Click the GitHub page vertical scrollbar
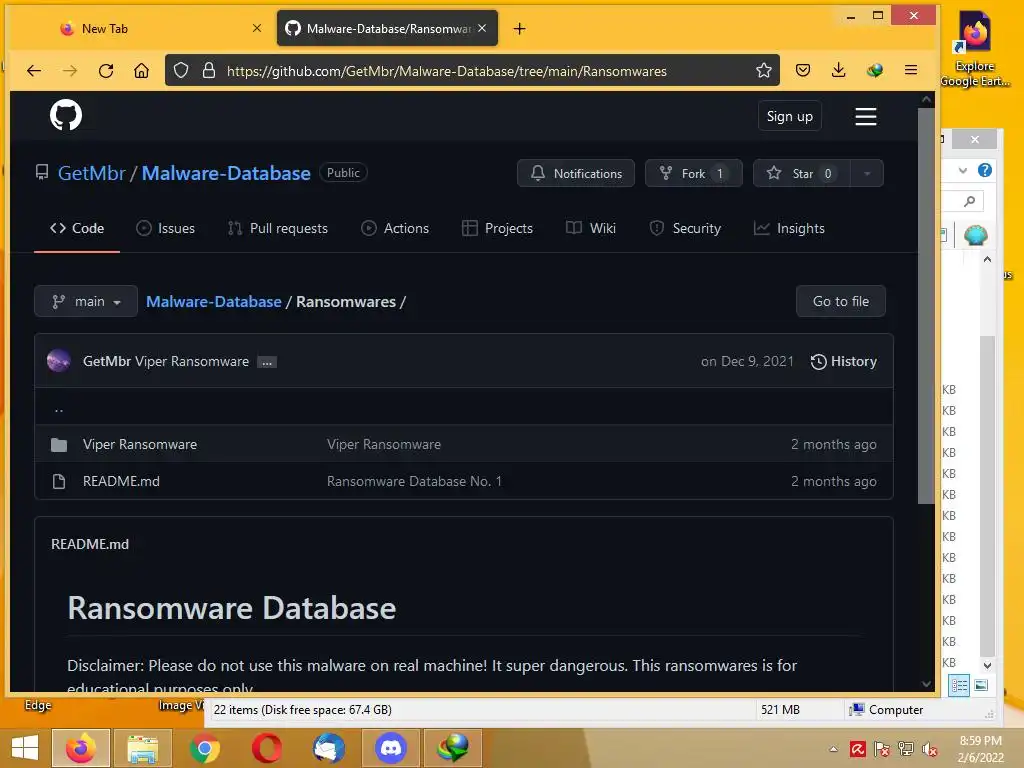Image resolution: width=1024 pixels, height=768 pixels. coord(926,306)
